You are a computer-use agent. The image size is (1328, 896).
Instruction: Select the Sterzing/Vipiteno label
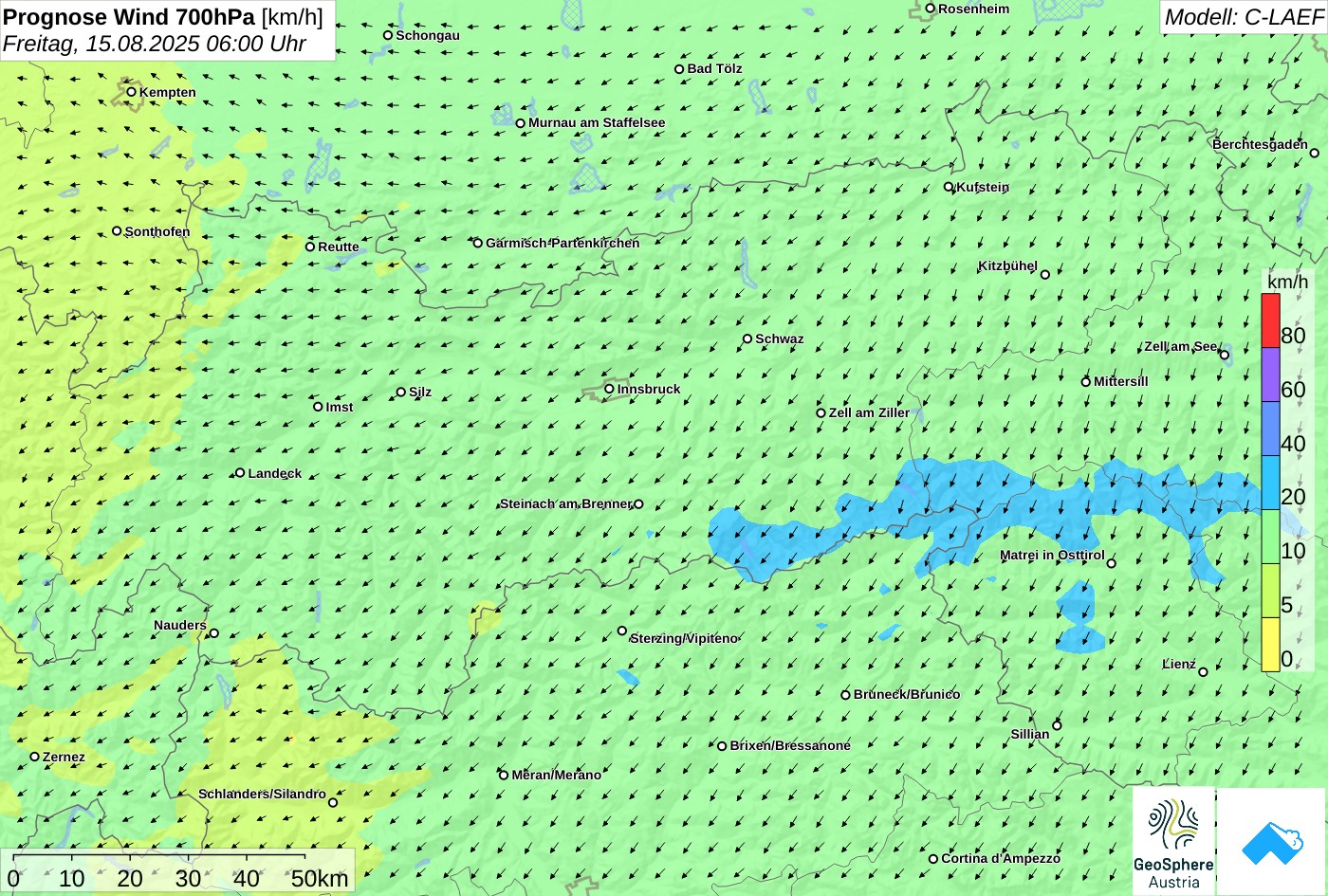[x=684, y=638]
